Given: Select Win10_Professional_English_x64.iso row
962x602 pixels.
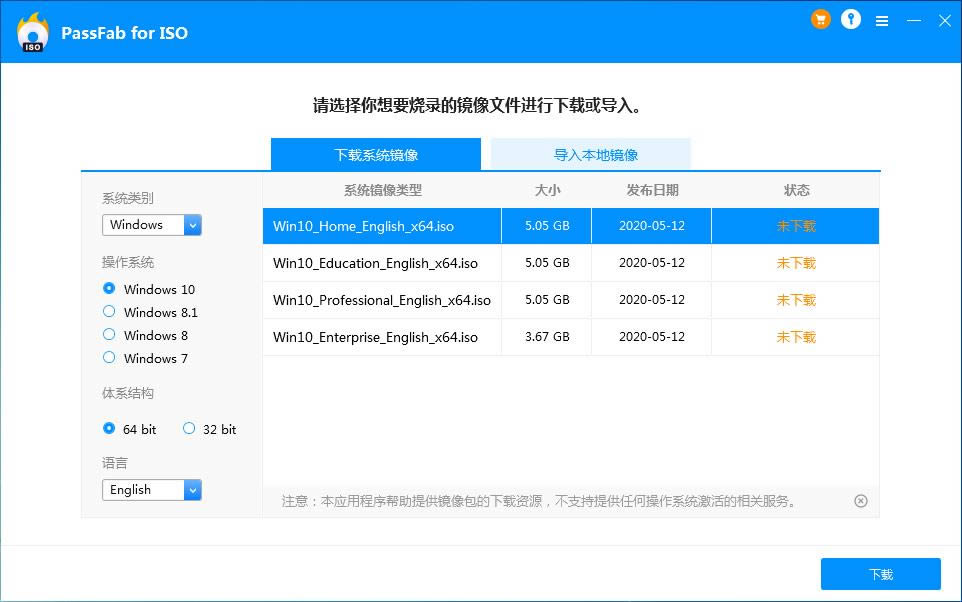Looking at the screenshot, I should 571,300.
